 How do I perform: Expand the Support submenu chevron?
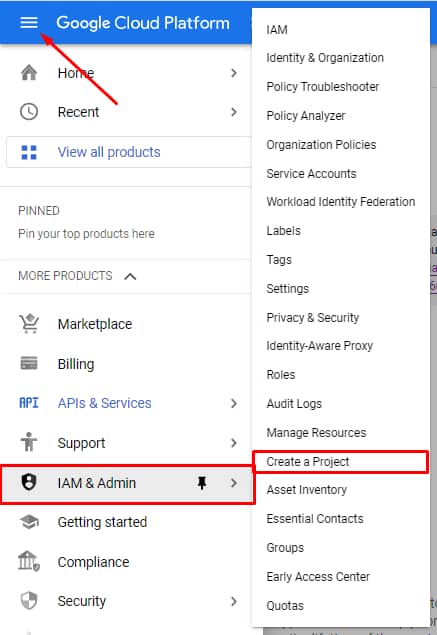(x=234, y=443)
